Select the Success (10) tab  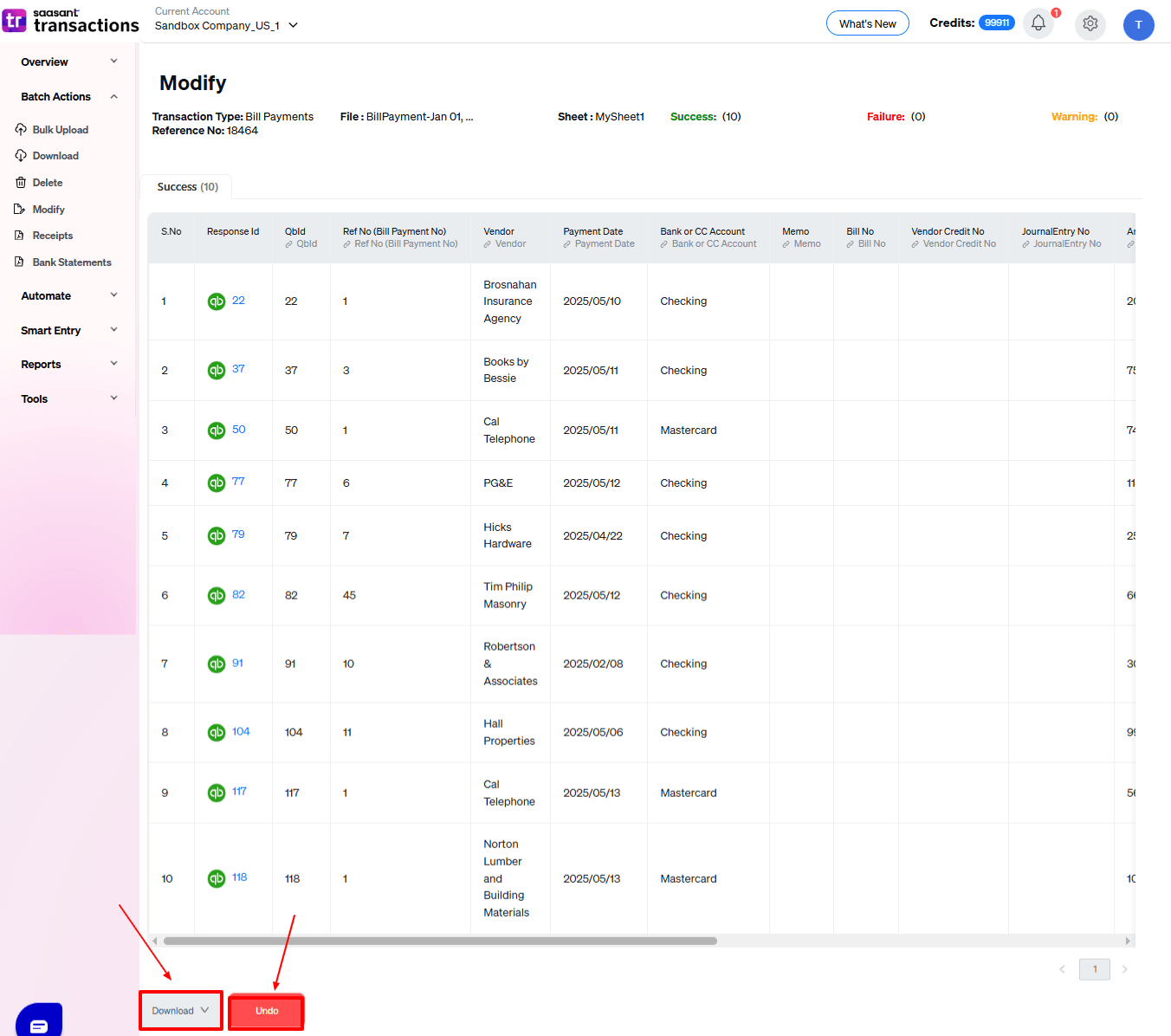tap(187, 187)
